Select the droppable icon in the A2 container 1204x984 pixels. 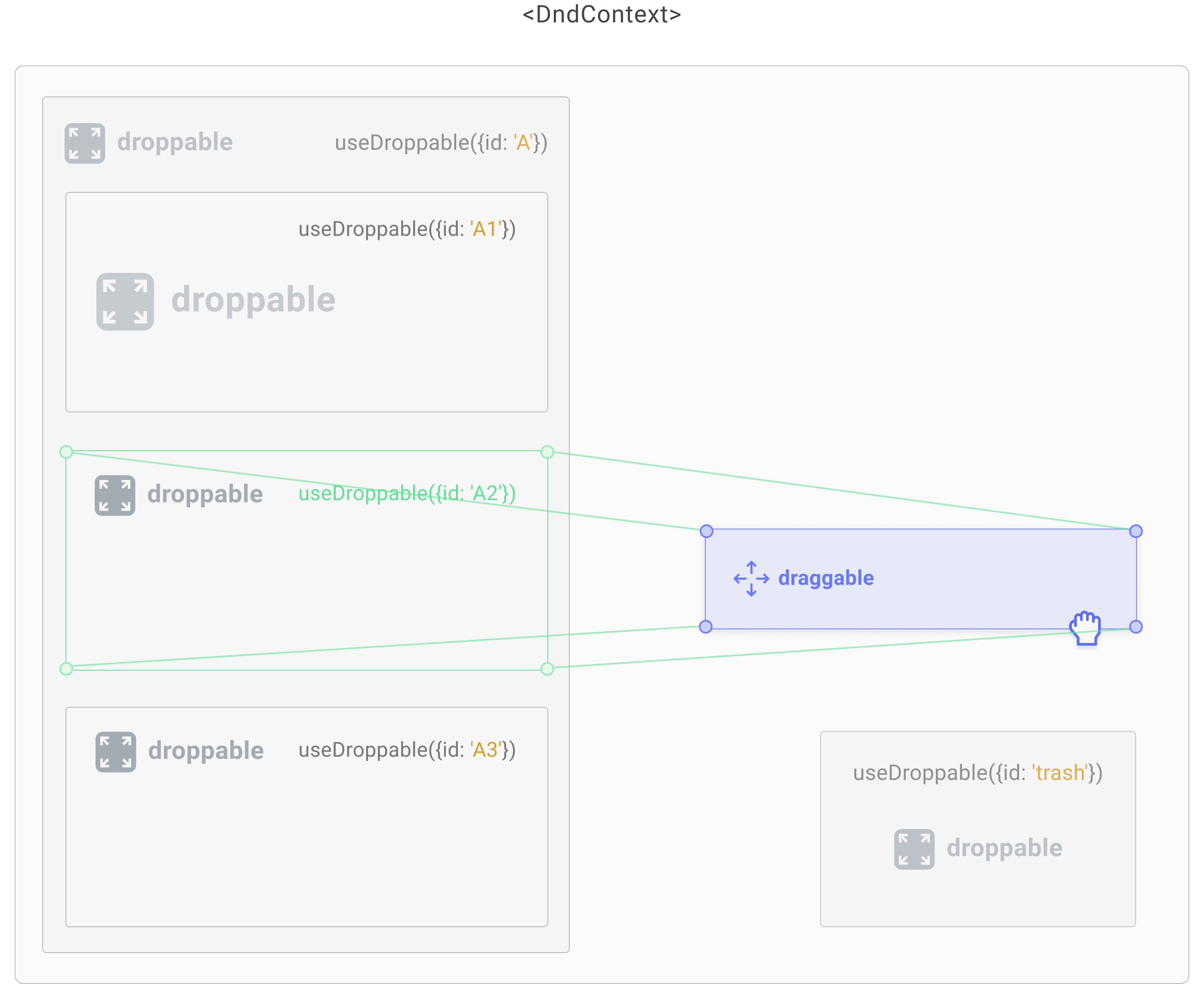115,494
